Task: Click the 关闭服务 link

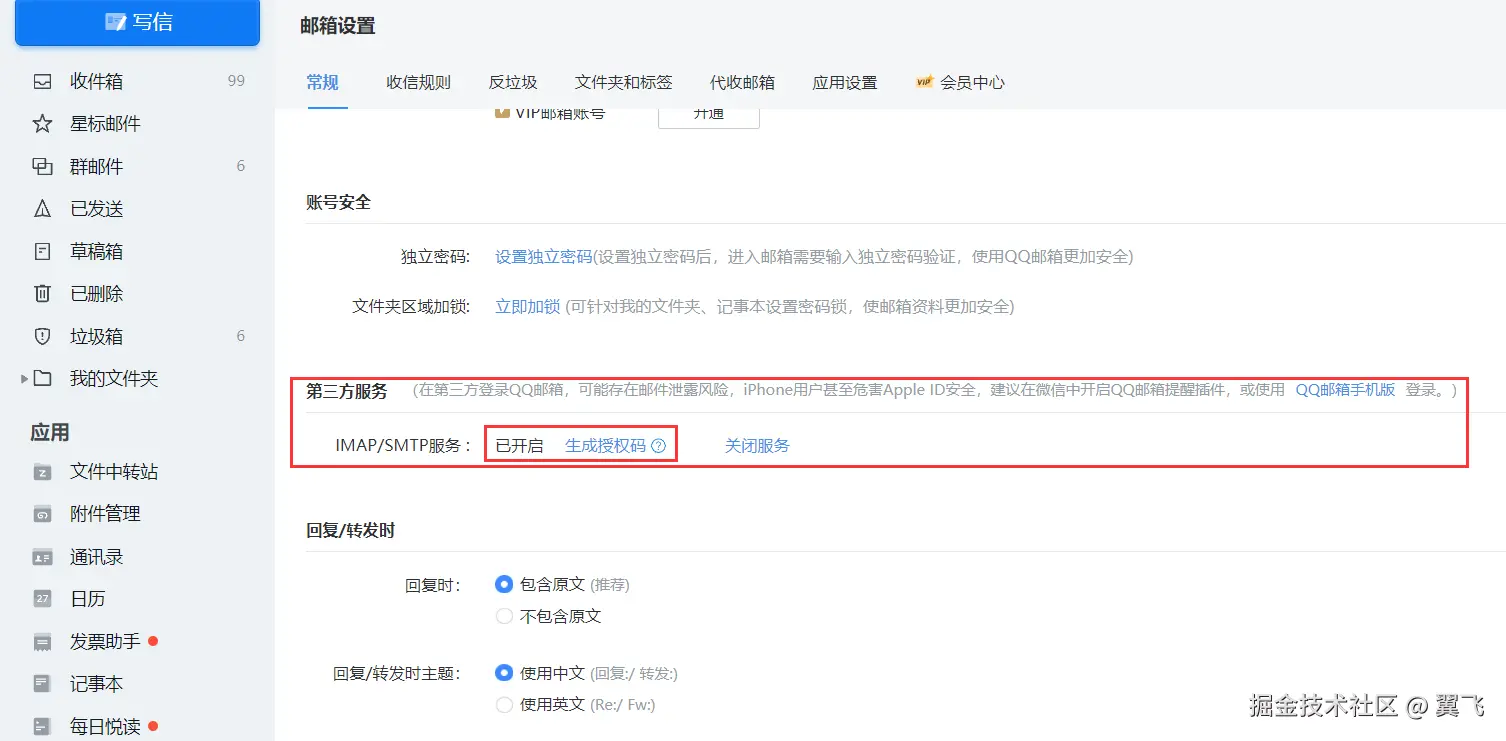Action: (x=757, y=446)
